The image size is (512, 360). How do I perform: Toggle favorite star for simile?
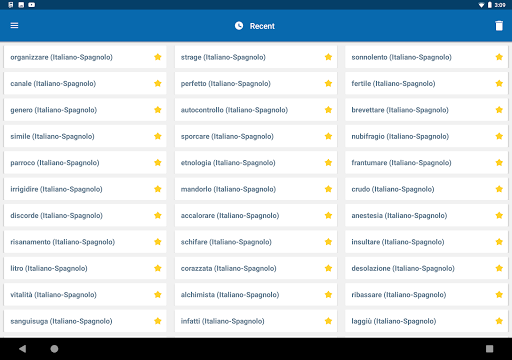[x=158, y=136]
